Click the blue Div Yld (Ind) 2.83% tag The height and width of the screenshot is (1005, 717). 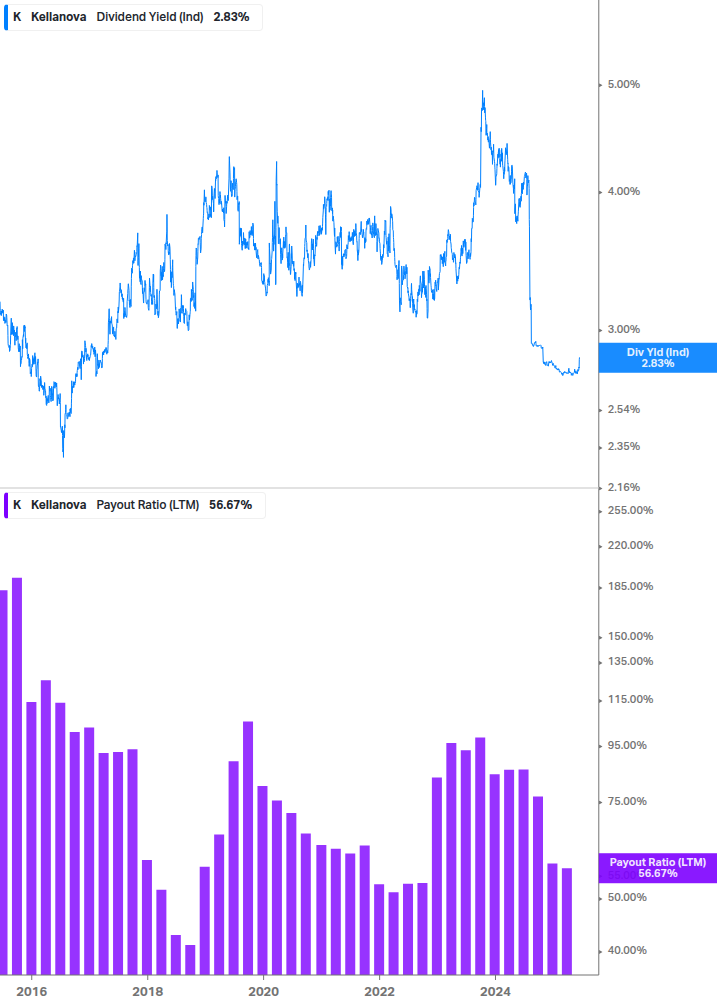tap(657, 358)
